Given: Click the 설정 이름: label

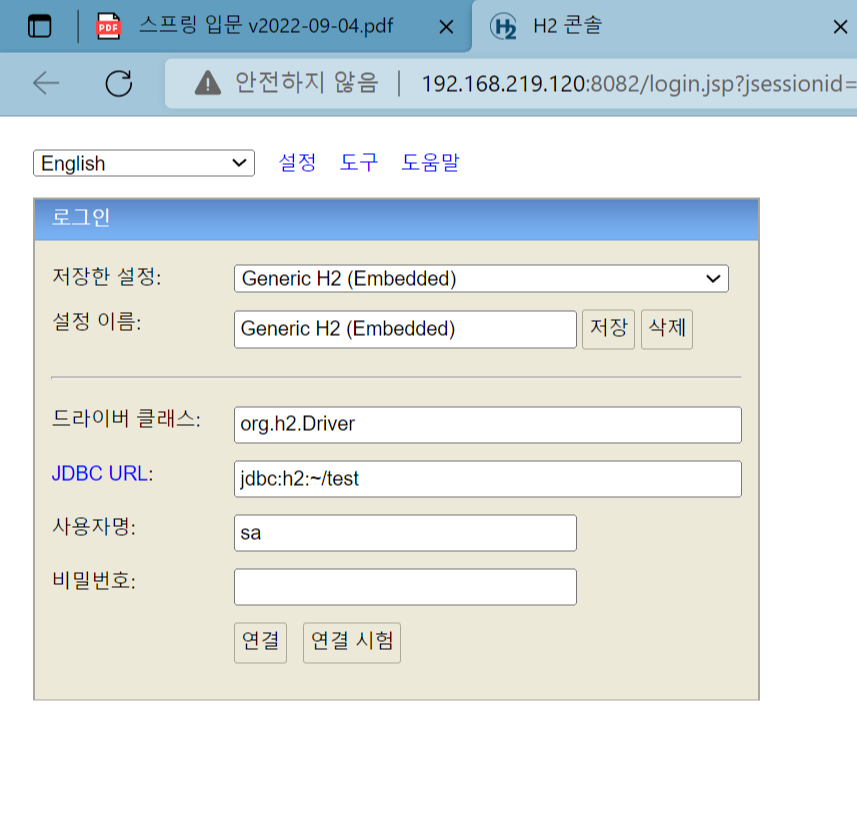Looking at the screenshot, I should [97, 321].
